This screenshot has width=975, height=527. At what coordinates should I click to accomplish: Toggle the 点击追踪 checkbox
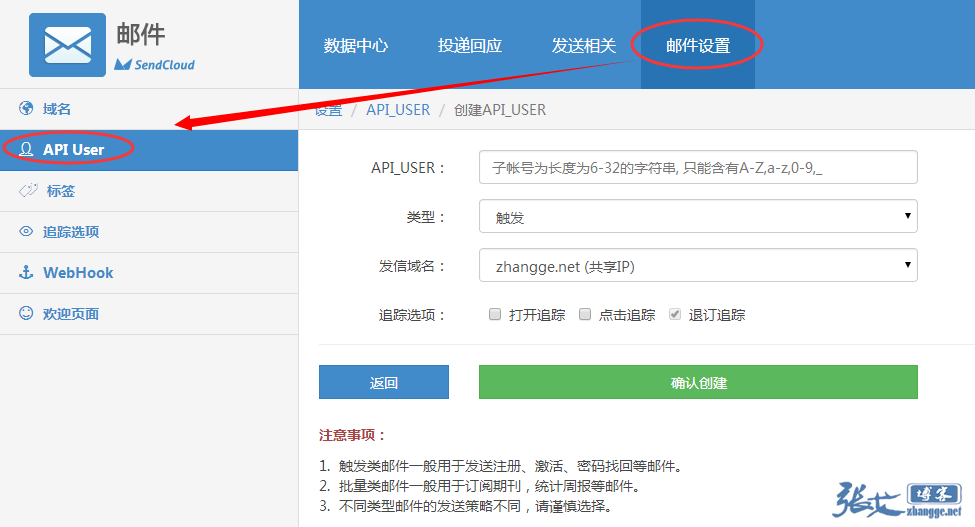[585, 314]
